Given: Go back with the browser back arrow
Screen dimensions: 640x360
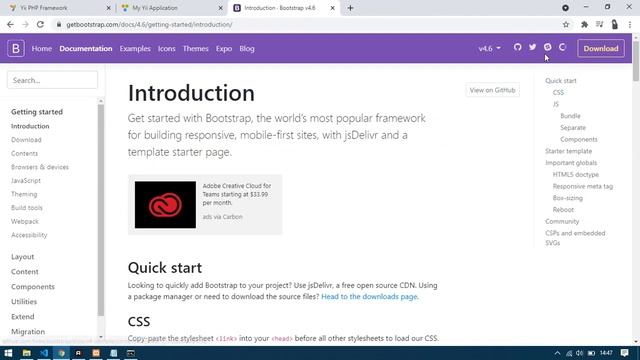Looking at the screenshot, I should 11,24.
